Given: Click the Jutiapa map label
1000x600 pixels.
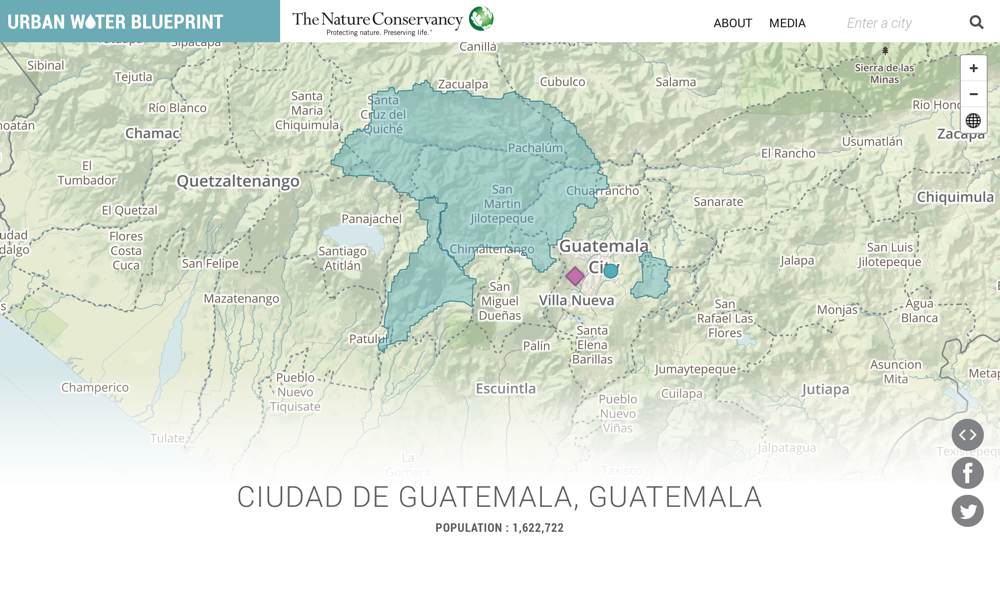Looking at the screenshot, I should pos(825,390).
